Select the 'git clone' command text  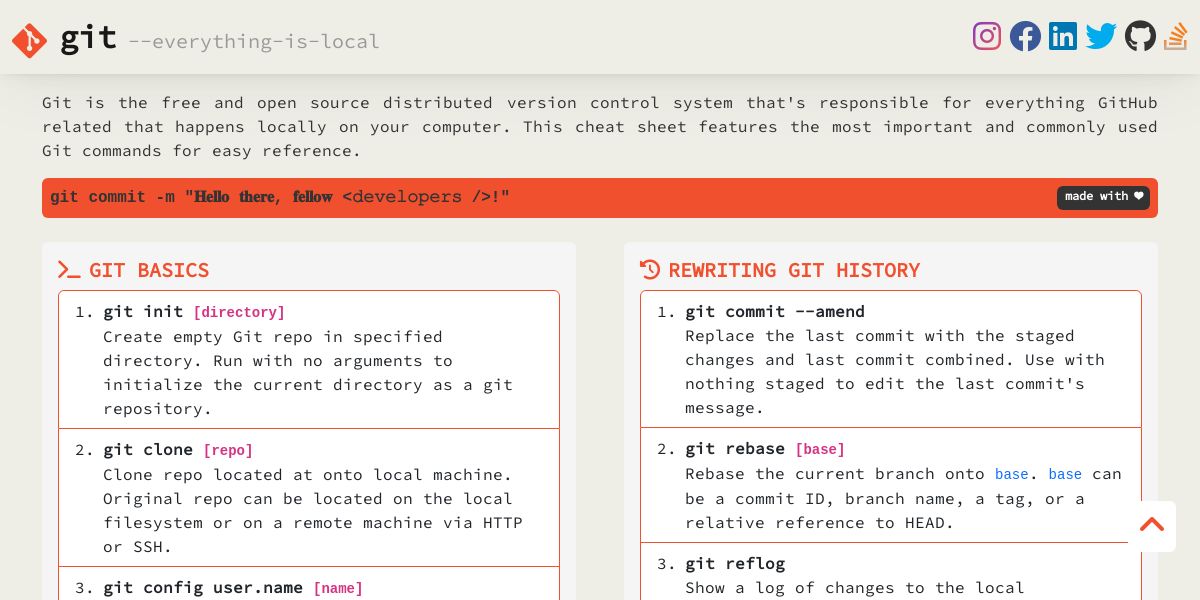(x=148, y=450)
